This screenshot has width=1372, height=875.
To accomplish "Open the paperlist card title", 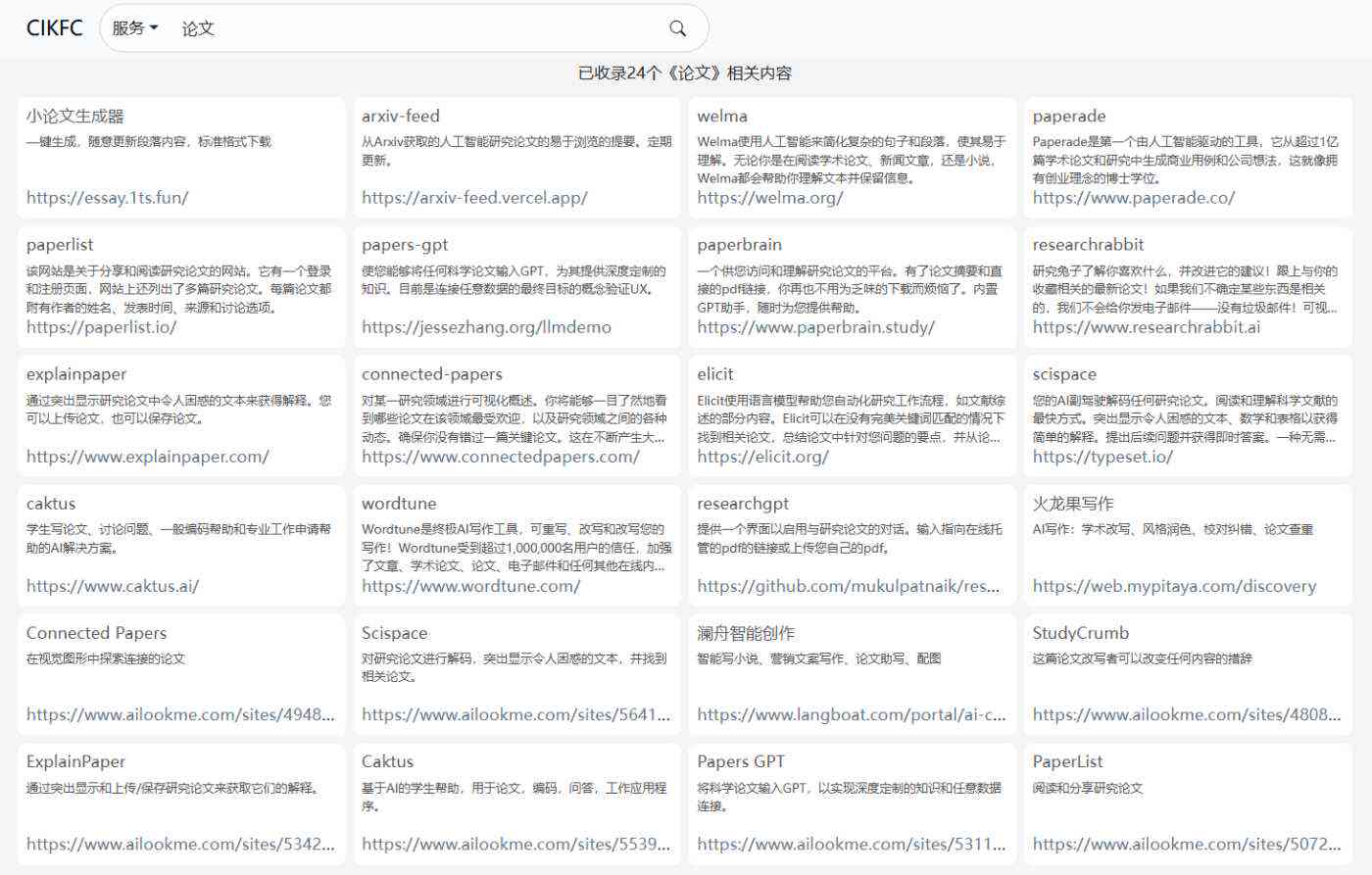I will 60,245.
